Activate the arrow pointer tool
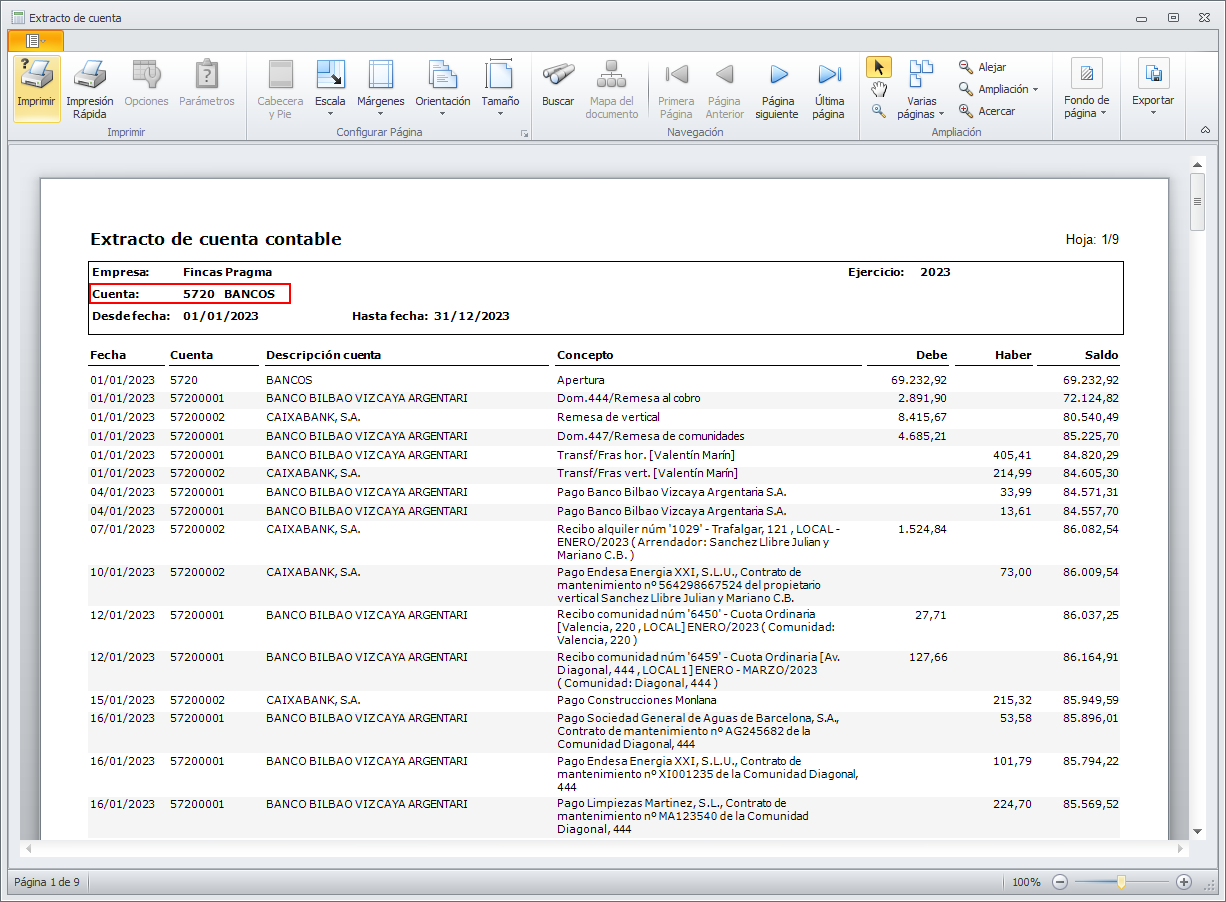The image size is (1226, 902). [x=879, y=67]
